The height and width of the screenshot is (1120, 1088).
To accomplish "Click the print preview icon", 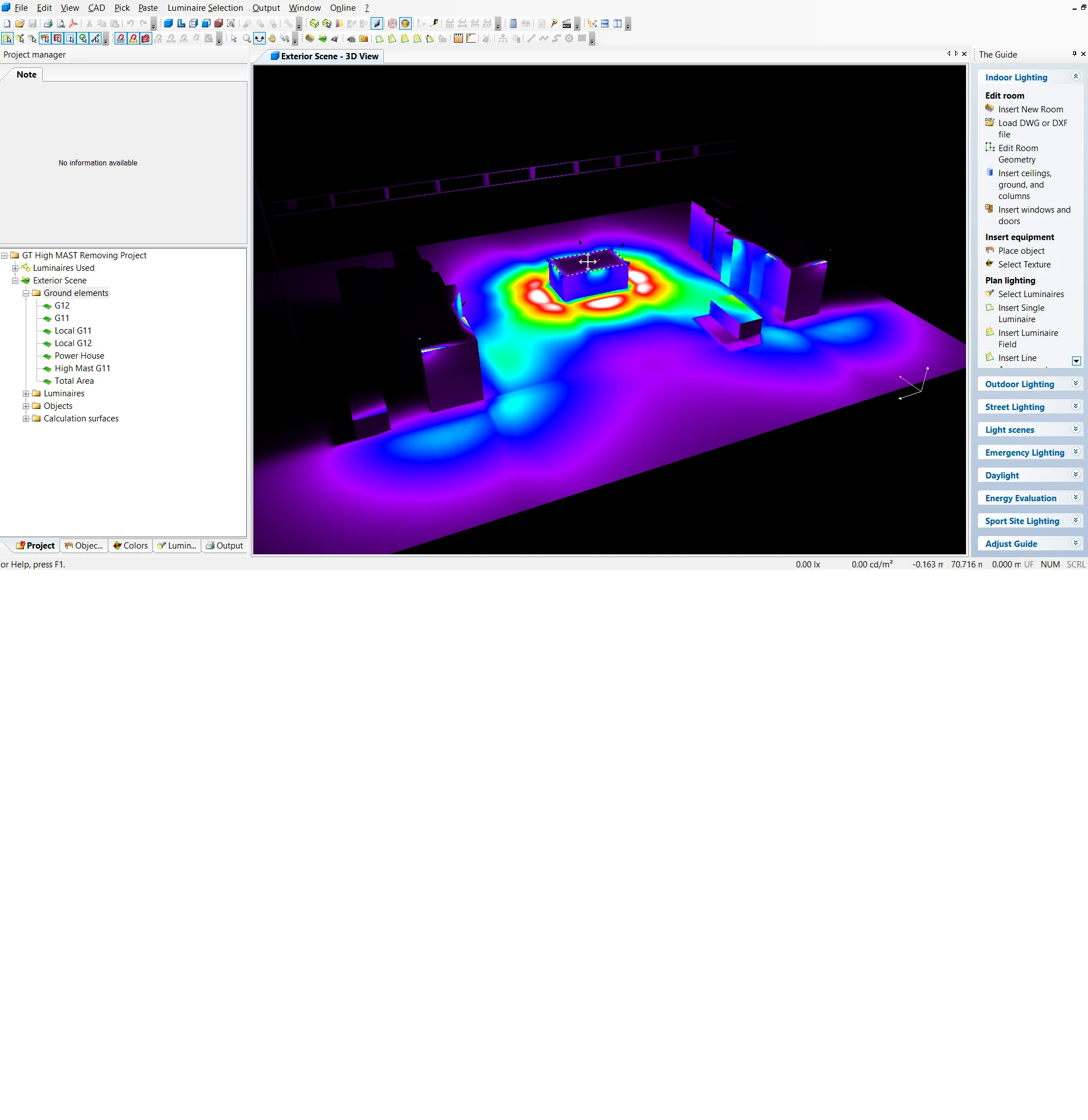I will coord(60,23).
